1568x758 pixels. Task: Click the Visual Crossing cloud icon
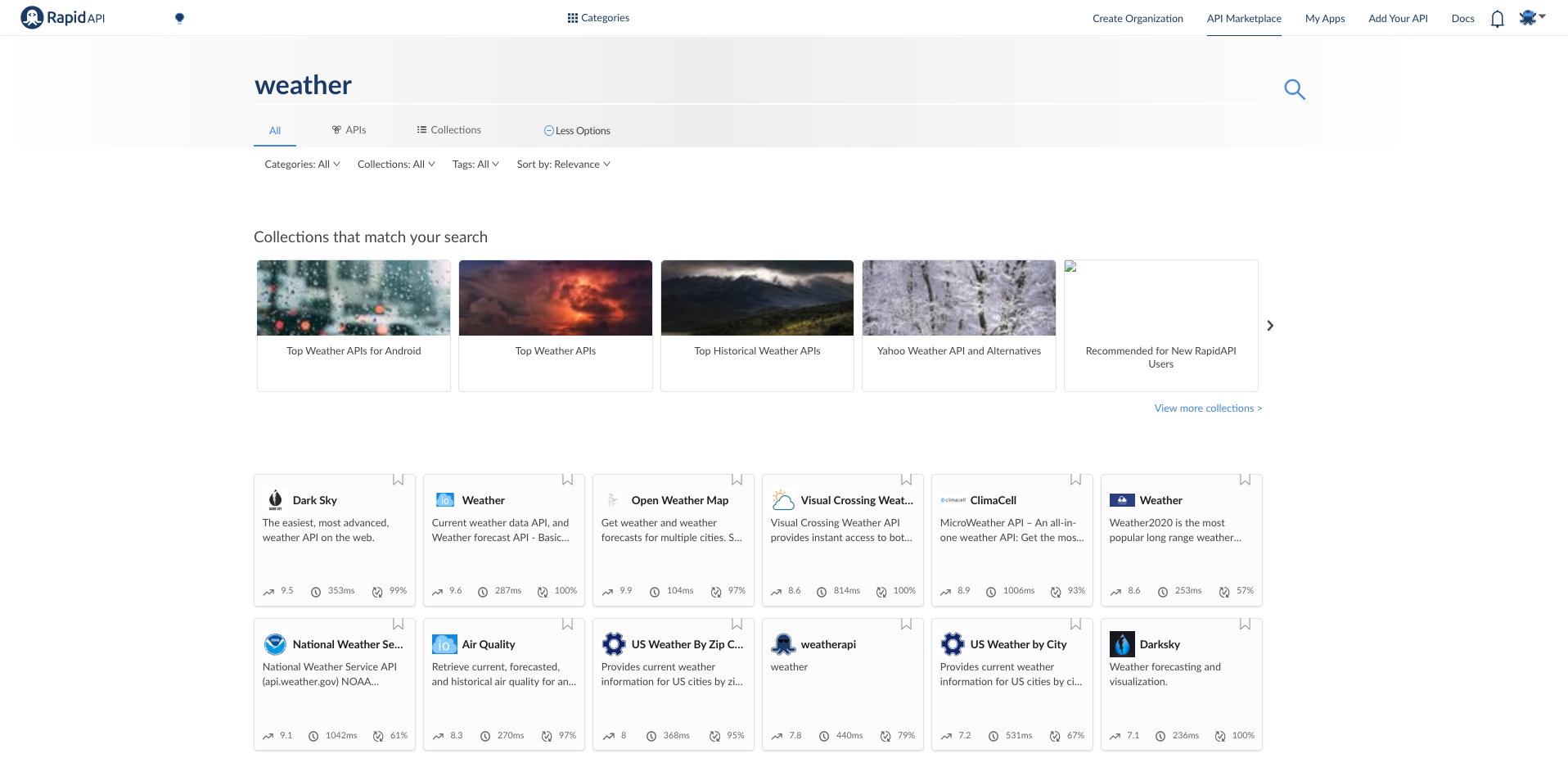point(783,500)
